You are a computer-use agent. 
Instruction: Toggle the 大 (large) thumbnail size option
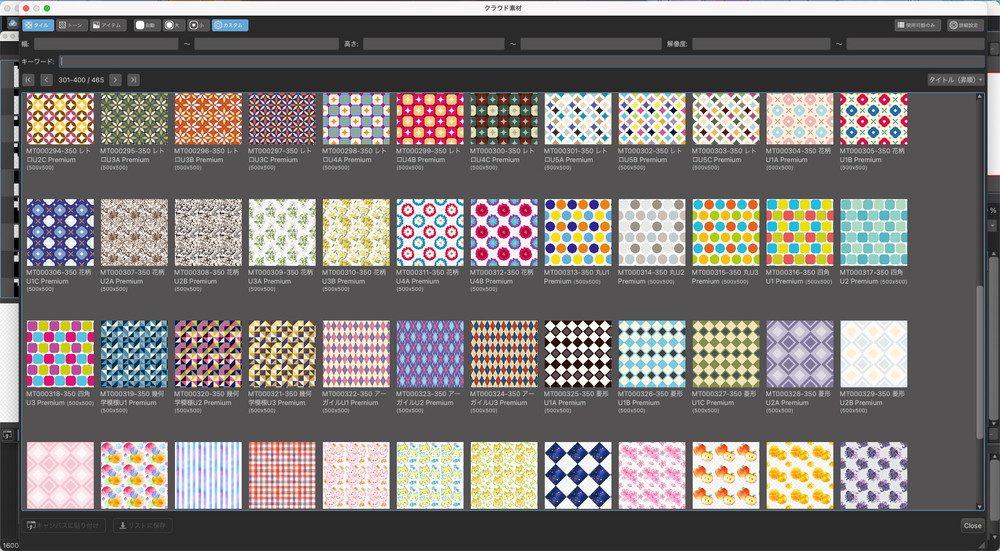[173, 25]
